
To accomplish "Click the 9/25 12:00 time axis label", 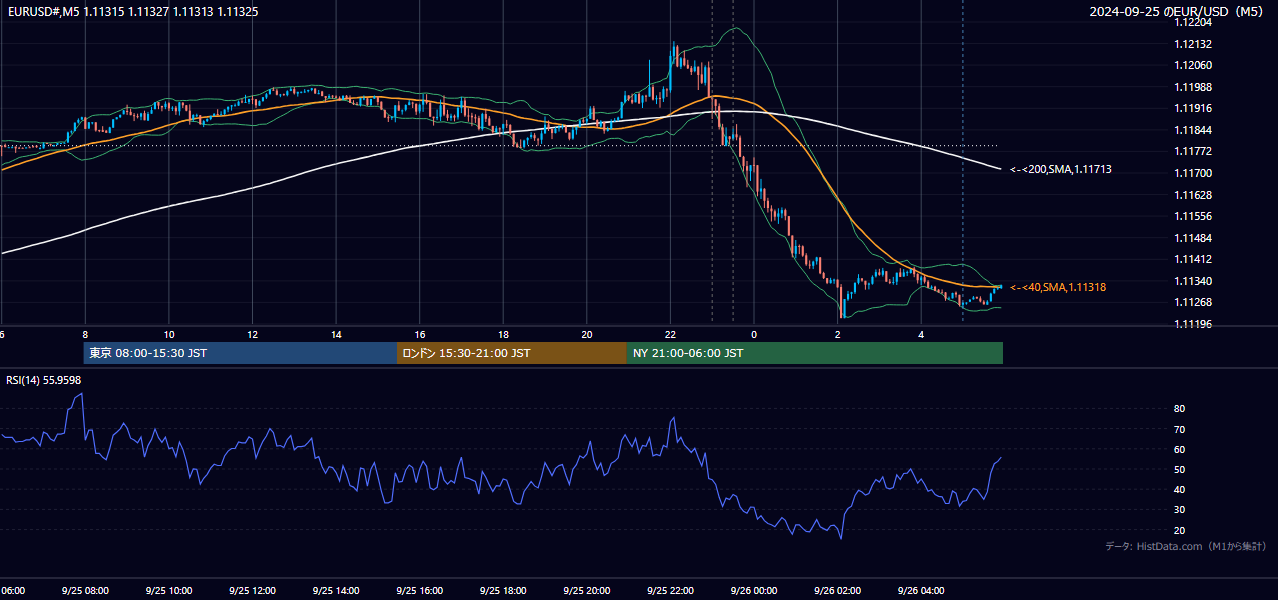I will tap(252, 591).
